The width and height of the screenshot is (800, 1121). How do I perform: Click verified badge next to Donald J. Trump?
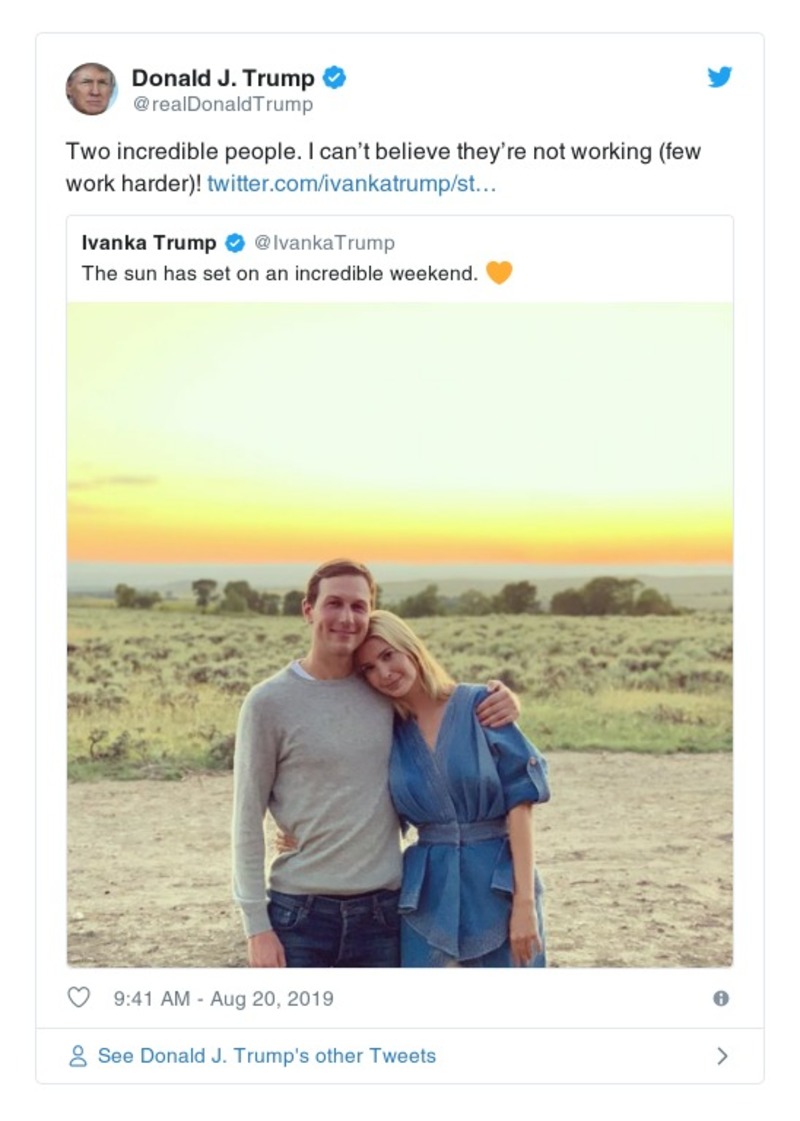(334, 78)
